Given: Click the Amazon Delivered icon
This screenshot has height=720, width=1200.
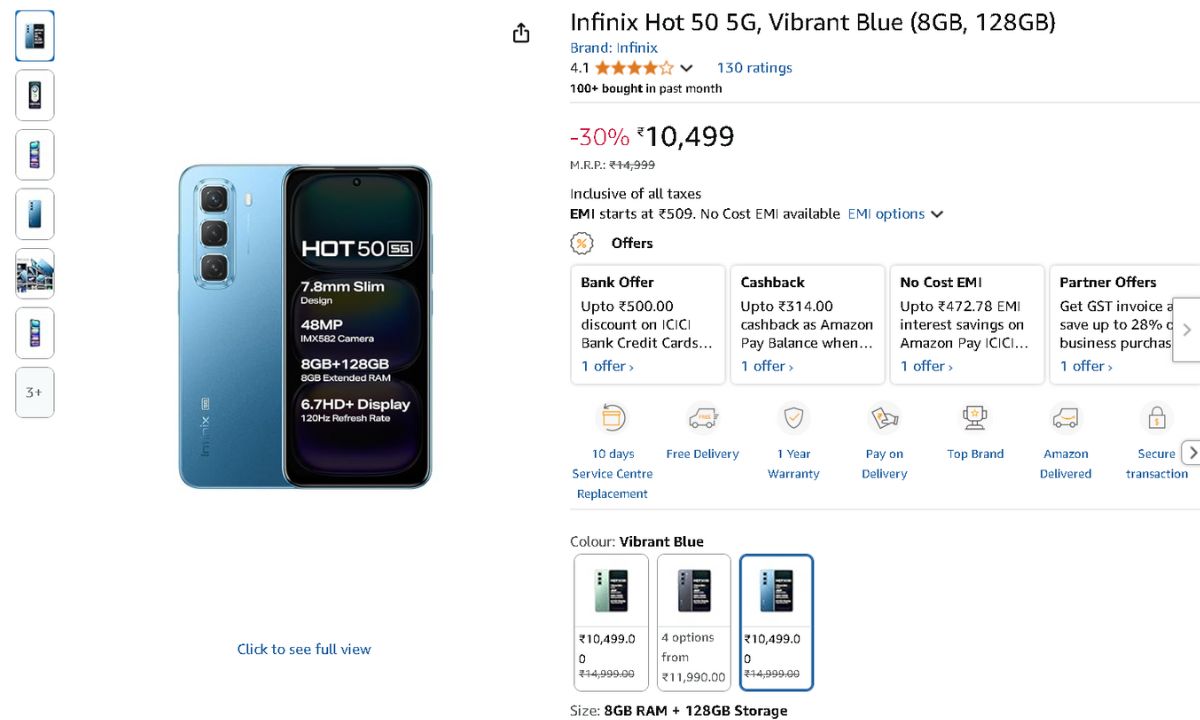Looking at the screenshot, I should [1065, 418].
